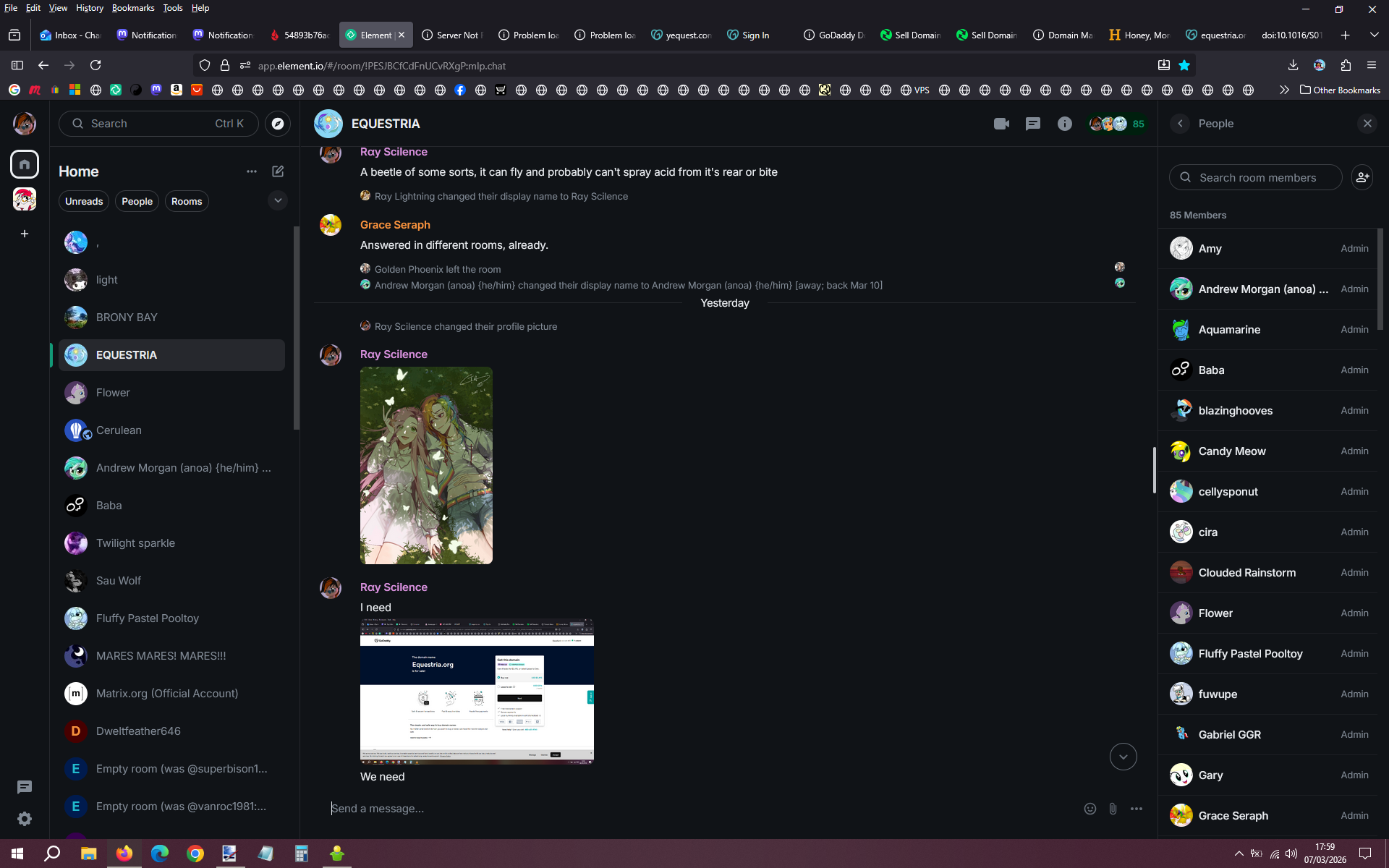
Task: Start new chat compose icon
Action: (278, 171)
